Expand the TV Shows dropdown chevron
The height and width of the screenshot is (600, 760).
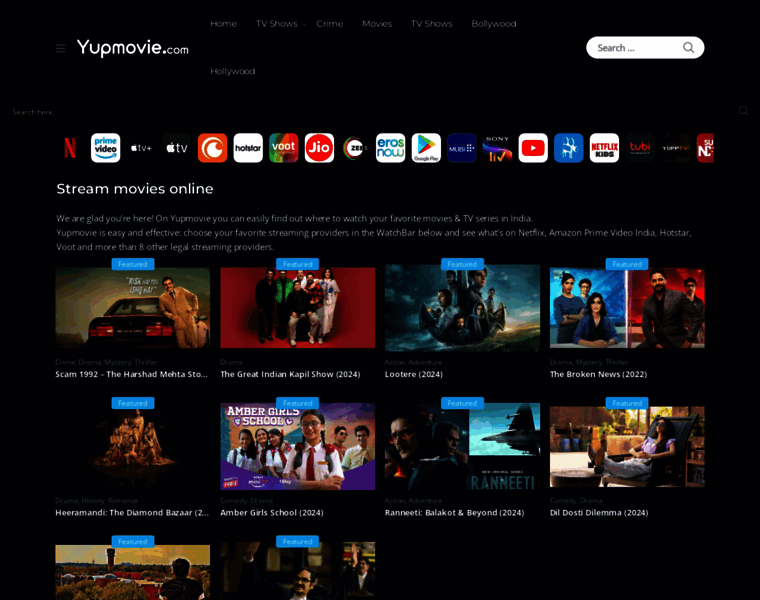[x=305, y=25]
